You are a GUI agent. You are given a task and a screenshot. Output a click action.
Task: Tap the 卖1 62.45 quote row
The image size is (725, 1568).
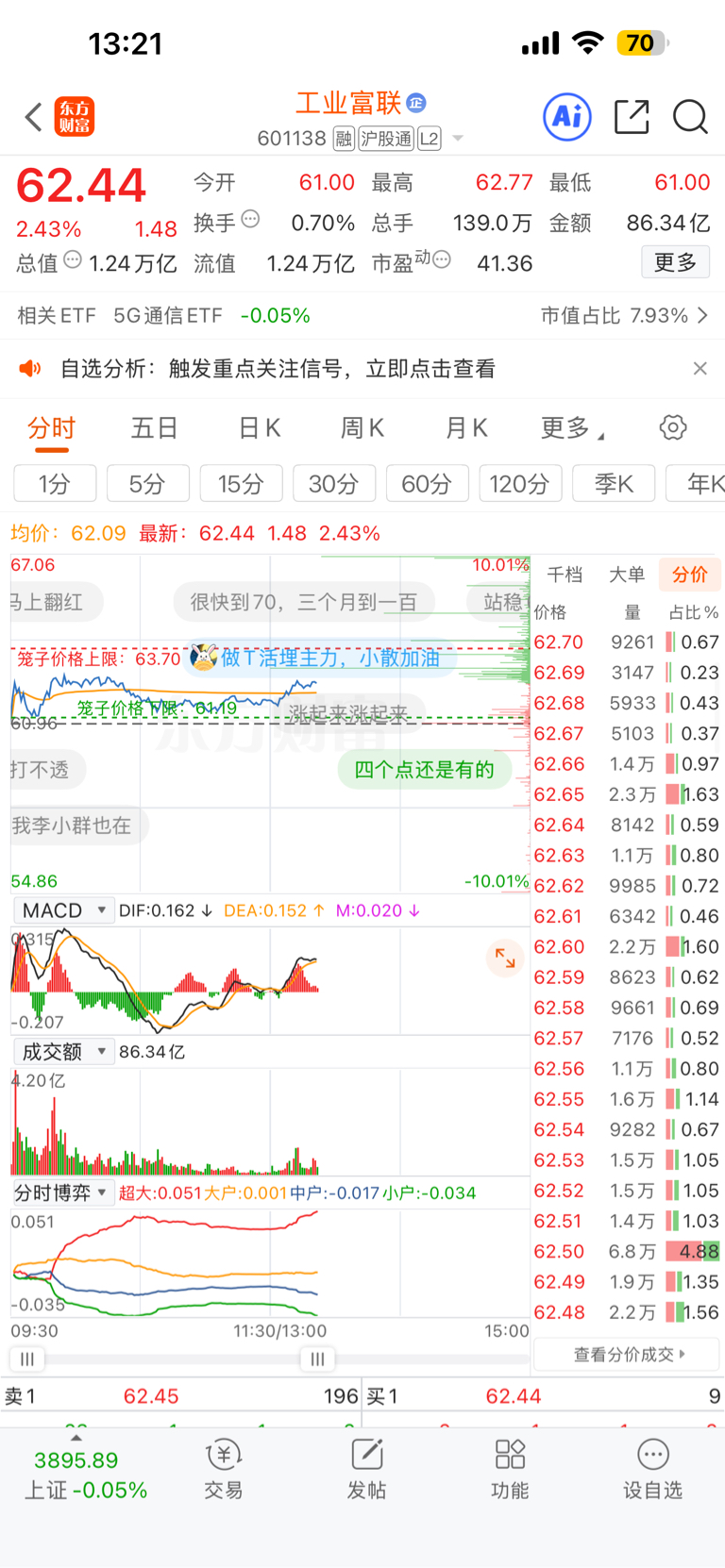pyautogui.click(x=181, y=1396)
